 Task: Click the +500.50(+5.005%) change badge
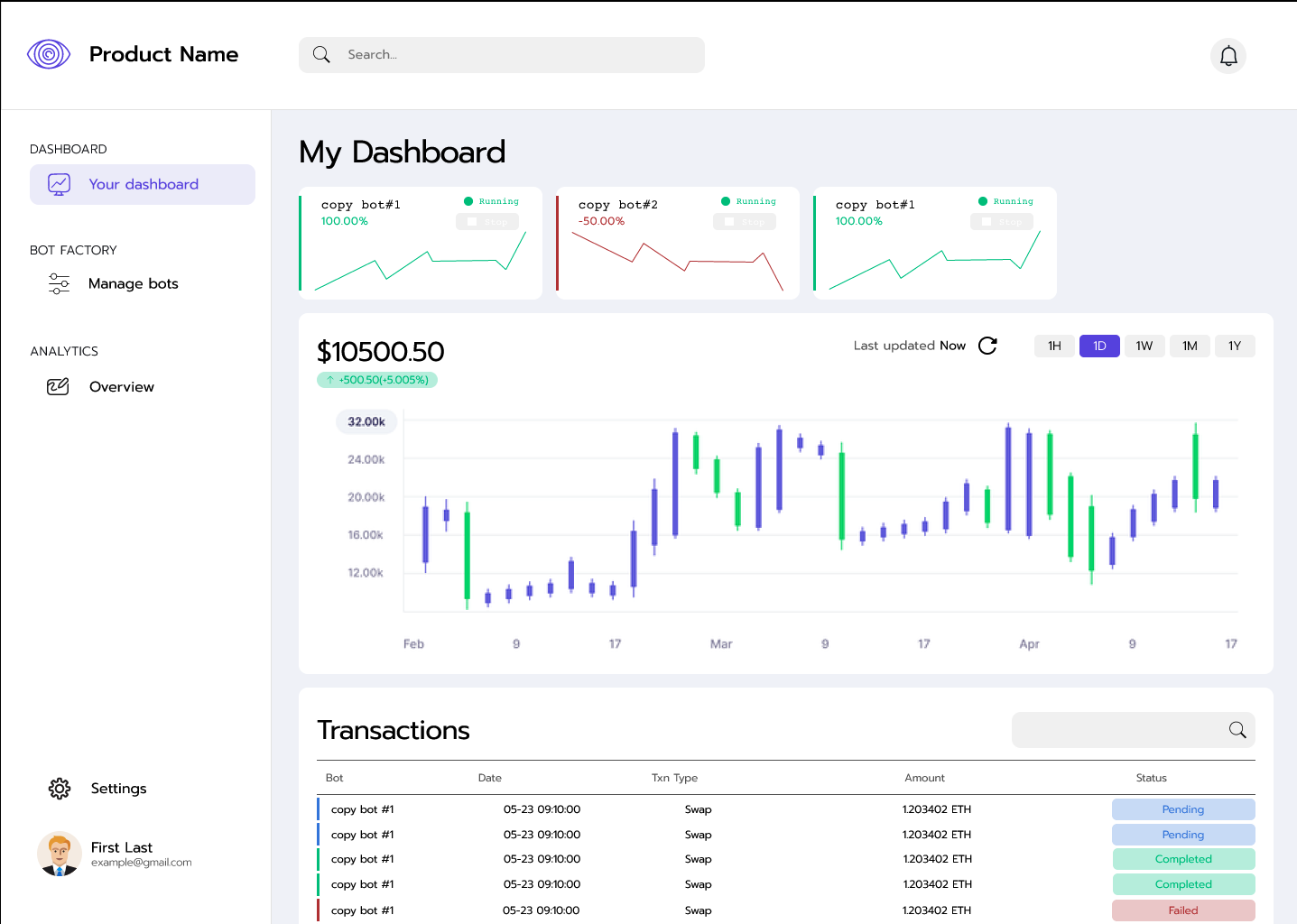(377, 380)
